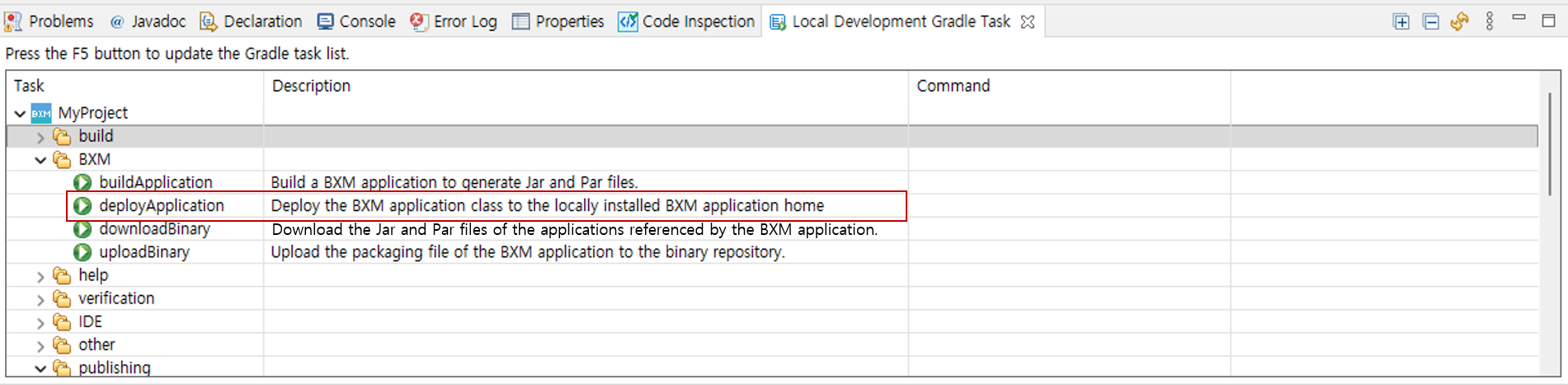1568x385 pixels.
Task: Click the MyProject BXM project icon
Action: (x=41, y=113)
